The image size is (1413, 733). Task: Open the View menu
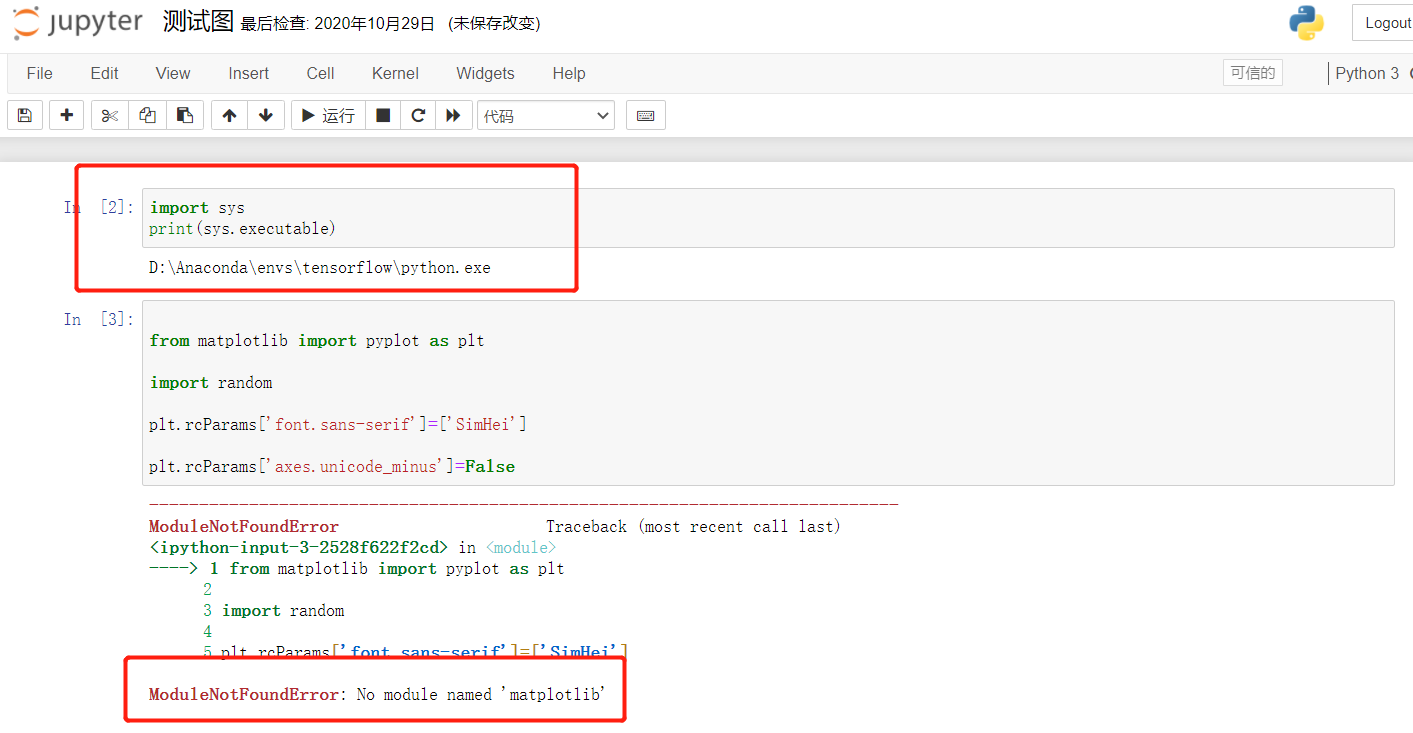[173, 73]
